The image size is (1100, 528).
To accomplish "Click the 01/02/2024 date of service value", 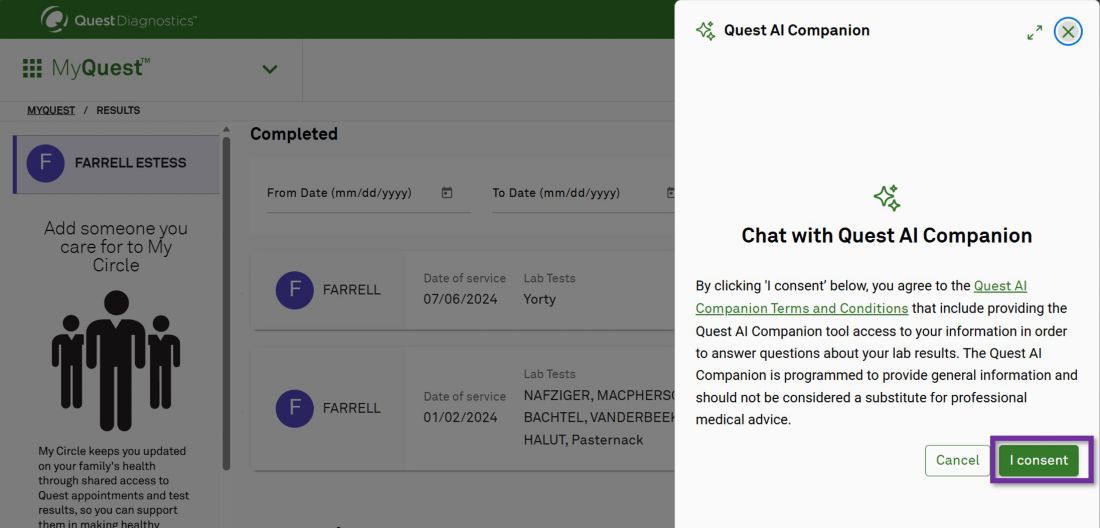I will click(460, 418).
